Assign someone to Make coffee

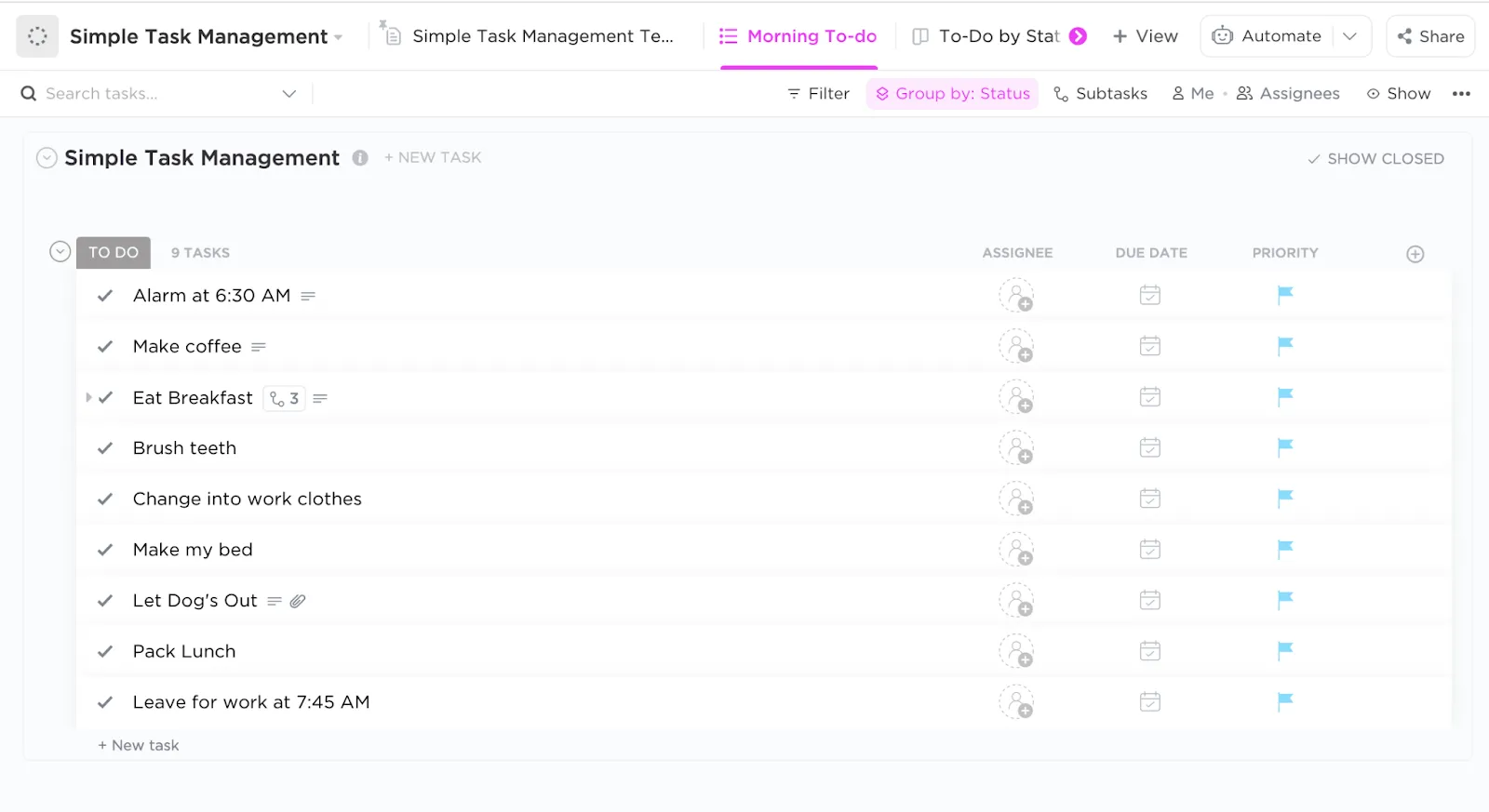click(x=1016, y=347)
